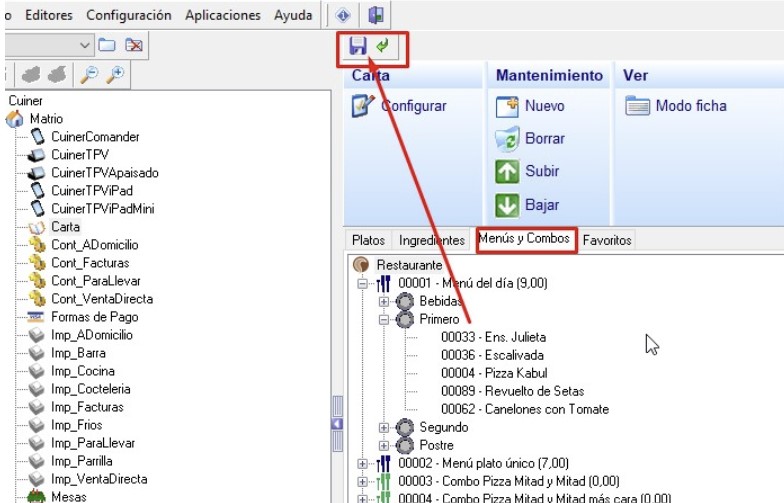
Task: Switch to the Favoritos tab
Action: point(607,240)
